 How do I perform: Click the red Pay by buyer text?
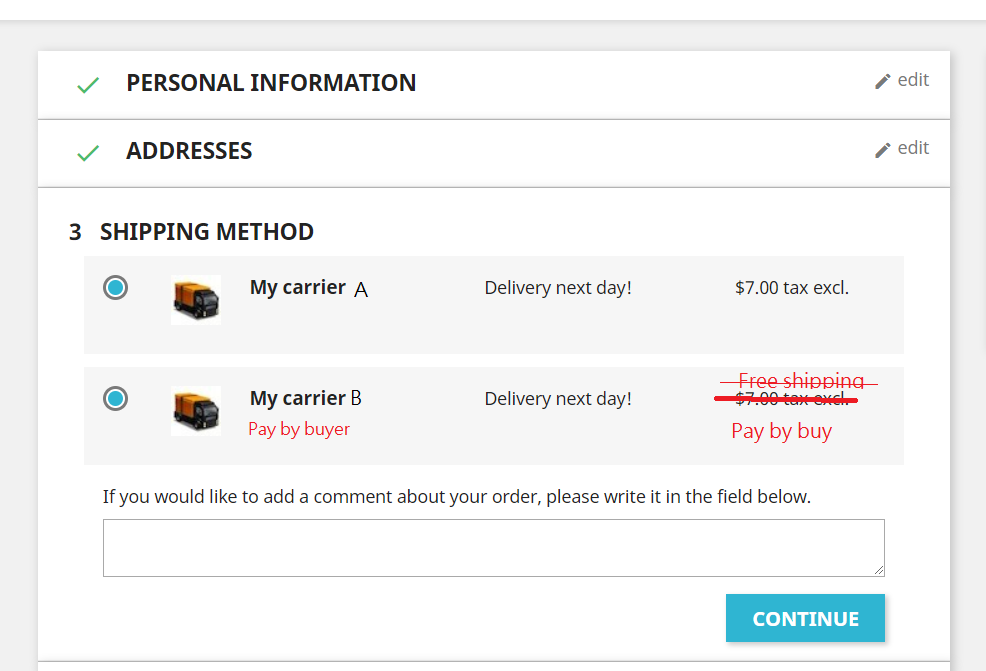pyautogui.click(x=299, y=429)
